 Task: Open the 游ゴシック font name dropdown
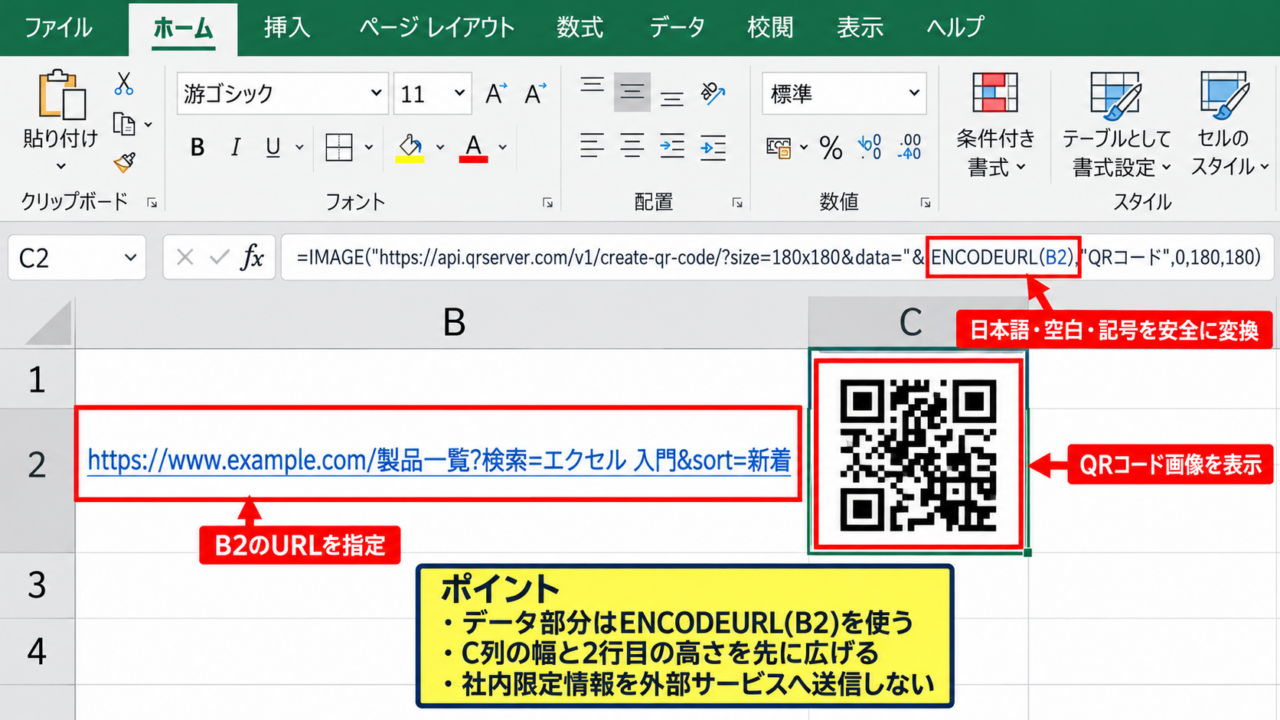click(x=377, y=94)
